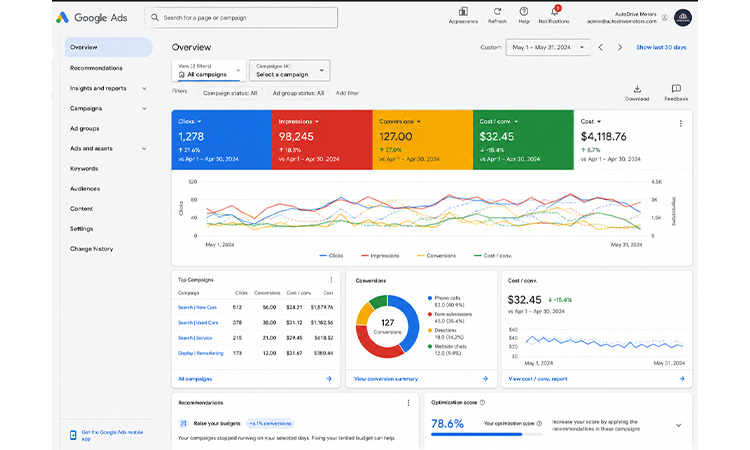The width and height of the screenshot is (750, 450).
Task: Click the Clicks legend color swatch
Action: (x=323, y=256)
